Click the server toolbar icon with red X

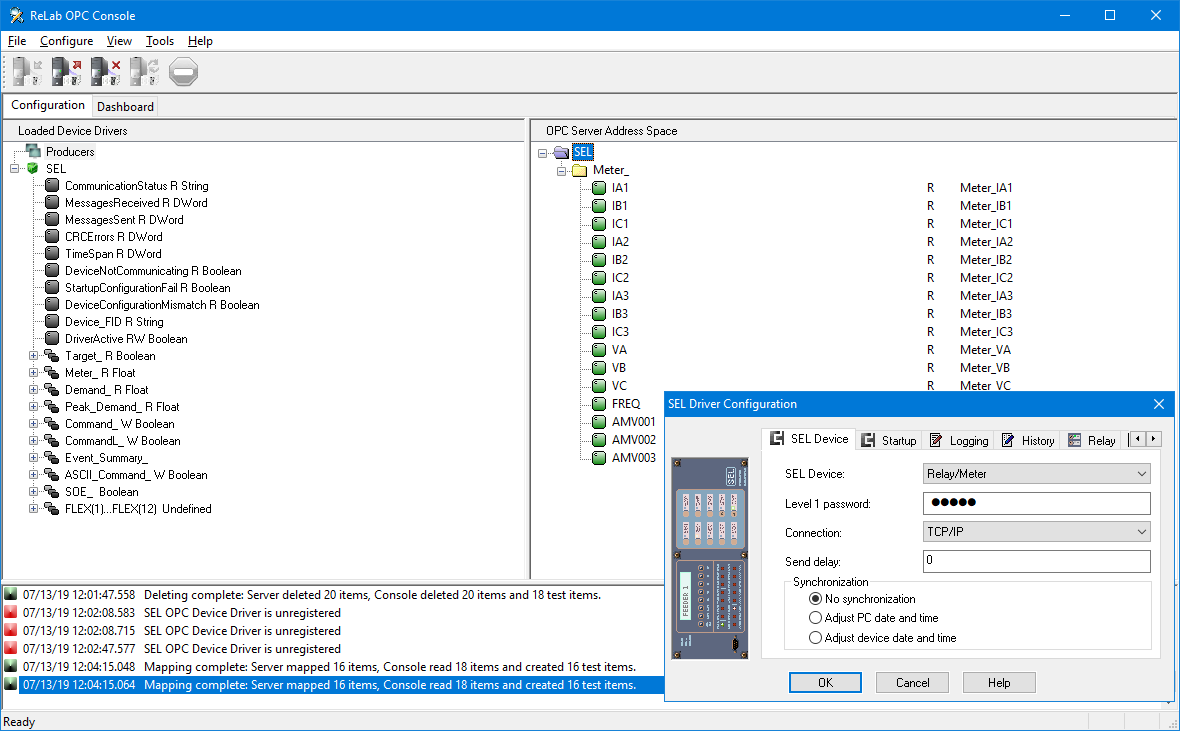106,71
